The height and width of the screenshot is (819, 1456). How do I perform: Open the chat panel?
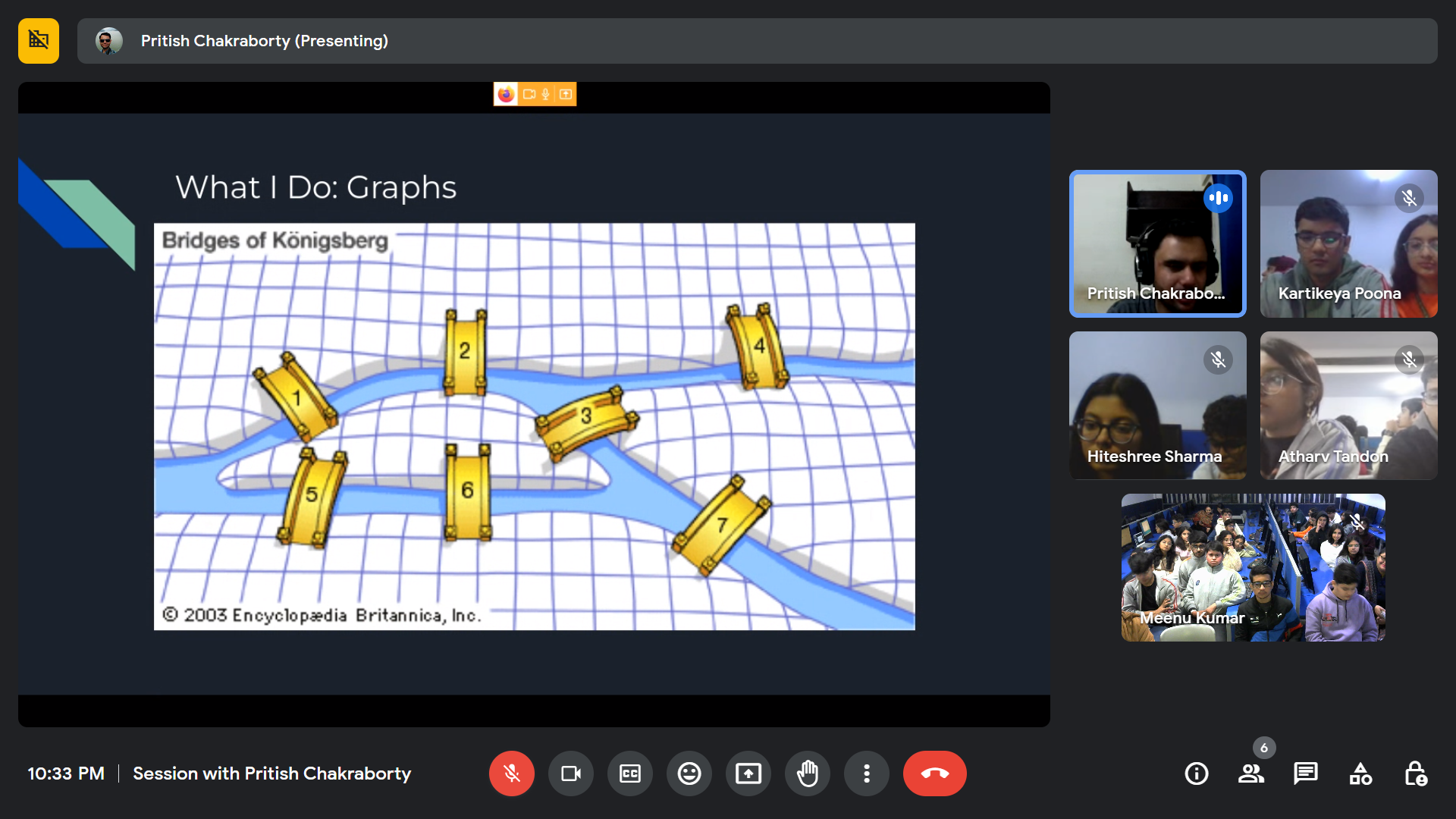tap(1306, 773)
